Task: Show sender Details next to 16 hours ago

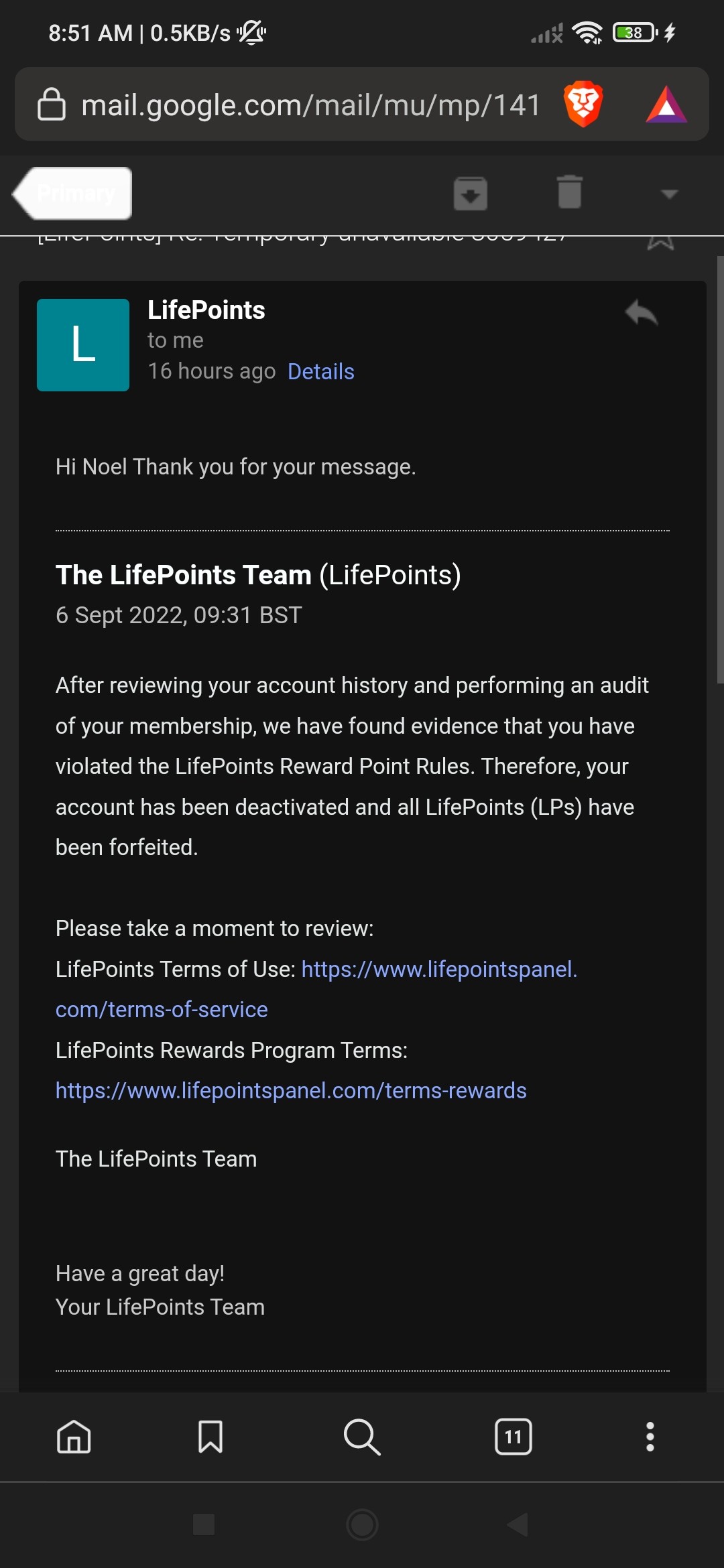Action: (321, 371)
